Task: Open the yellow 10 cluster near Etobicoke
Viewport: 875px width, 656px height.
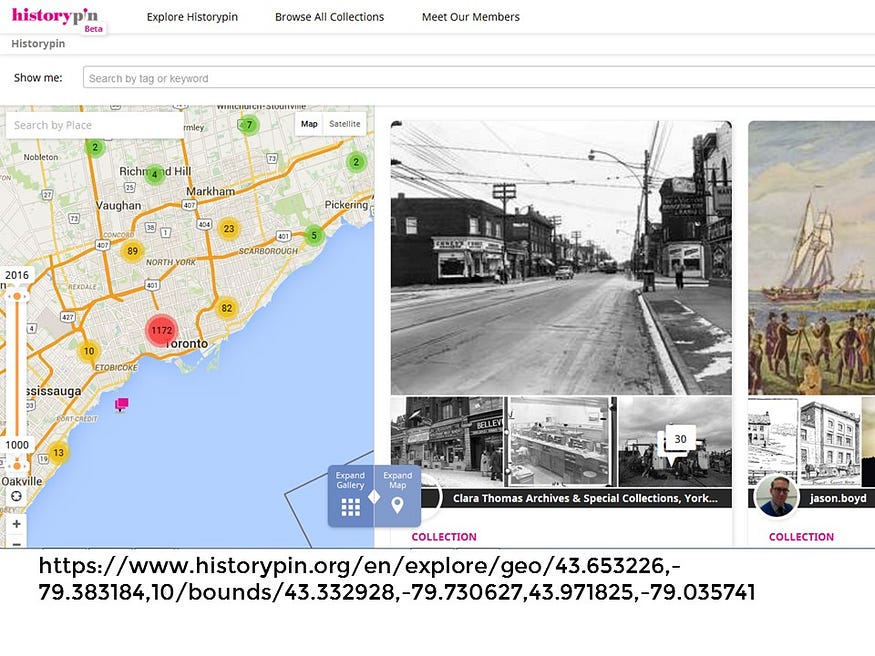Action: pyautogui.click(x=89, y=351)
